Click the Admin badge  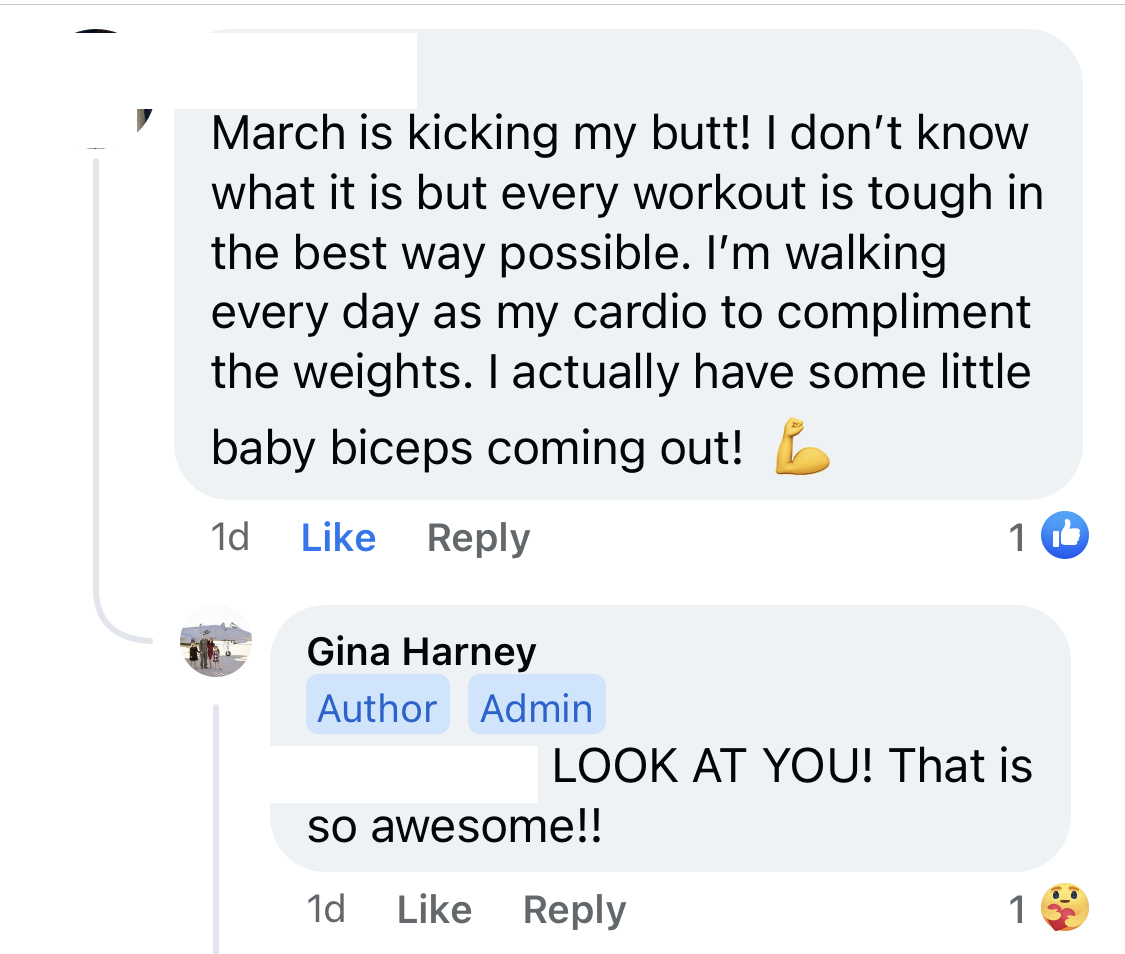click(x=536, y=709)
